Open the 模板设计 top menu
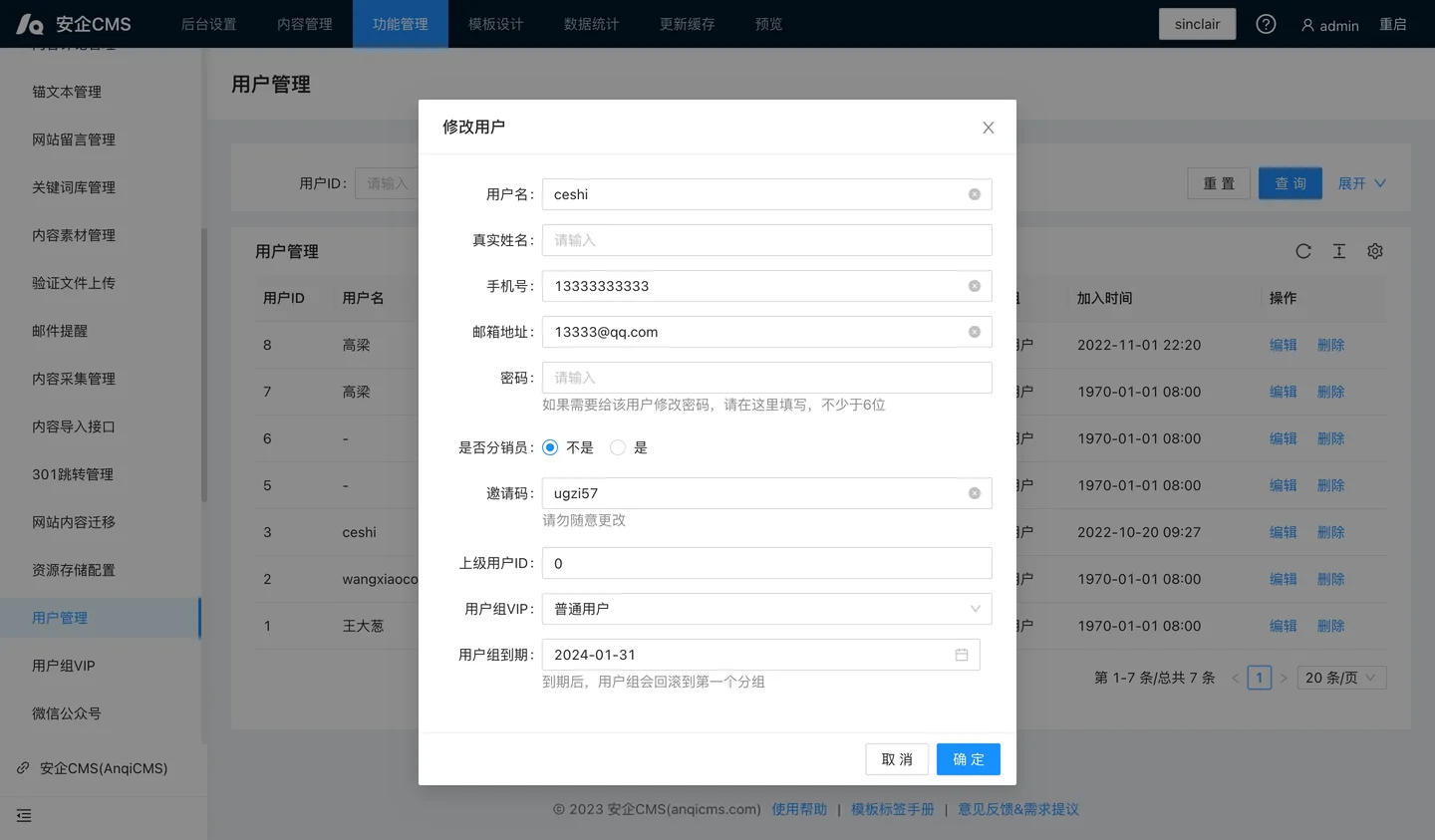This screenshot has width=1435, height=840. click(496, 24)
